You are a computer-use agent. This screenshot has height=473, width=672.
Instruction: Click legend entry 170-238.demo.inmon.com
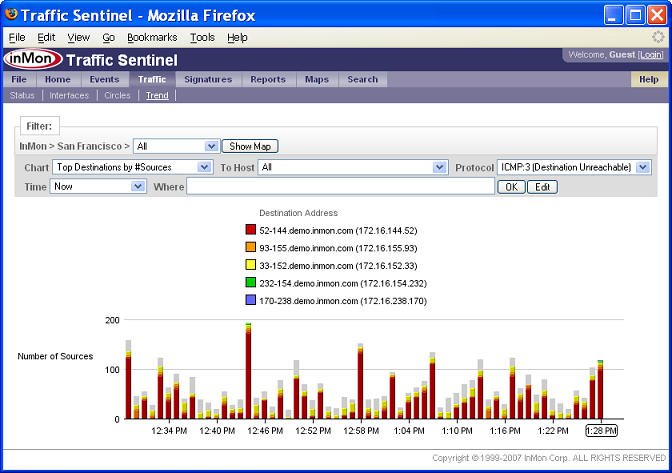tap(343, 301)
